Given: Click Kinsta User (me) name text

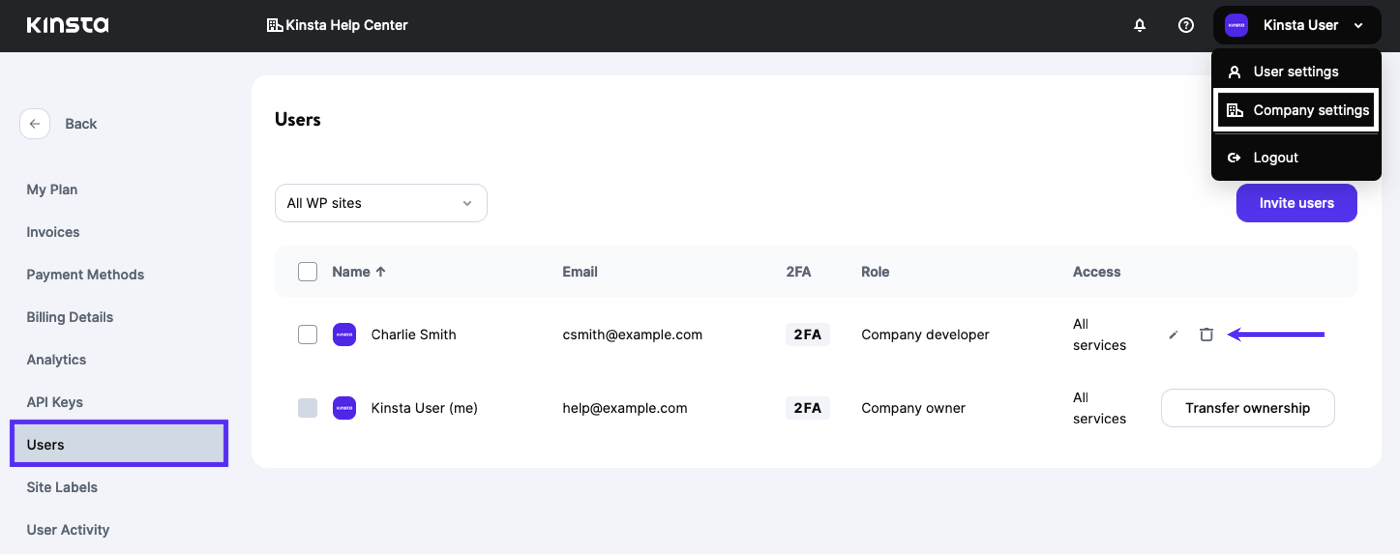Looking at the screenshot, I should 424,408.
